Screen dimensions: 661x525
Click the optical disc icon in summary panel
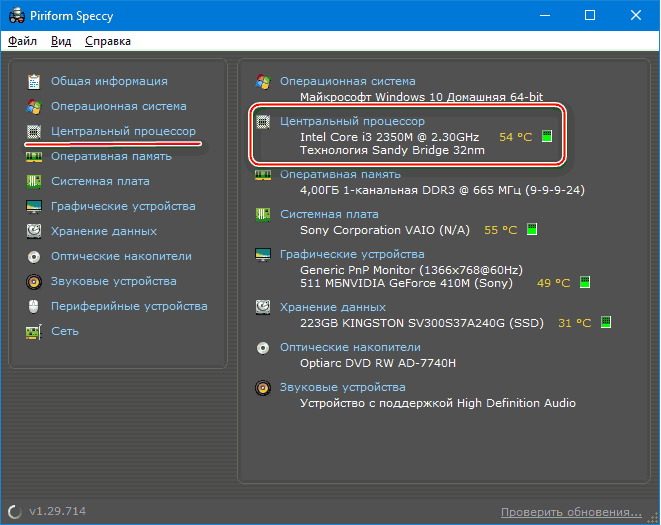pos(263,348)
